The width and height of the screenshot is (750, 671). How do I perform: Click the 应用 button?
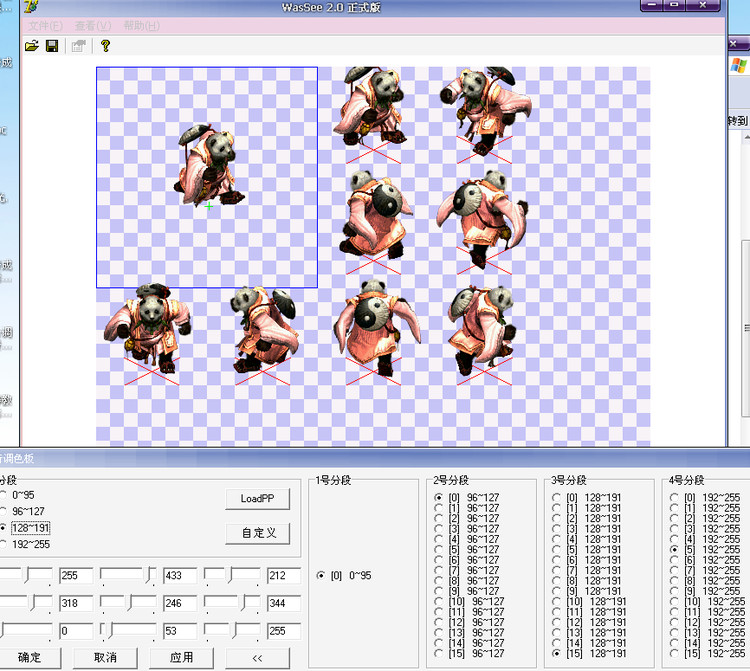tap(181, 658)
